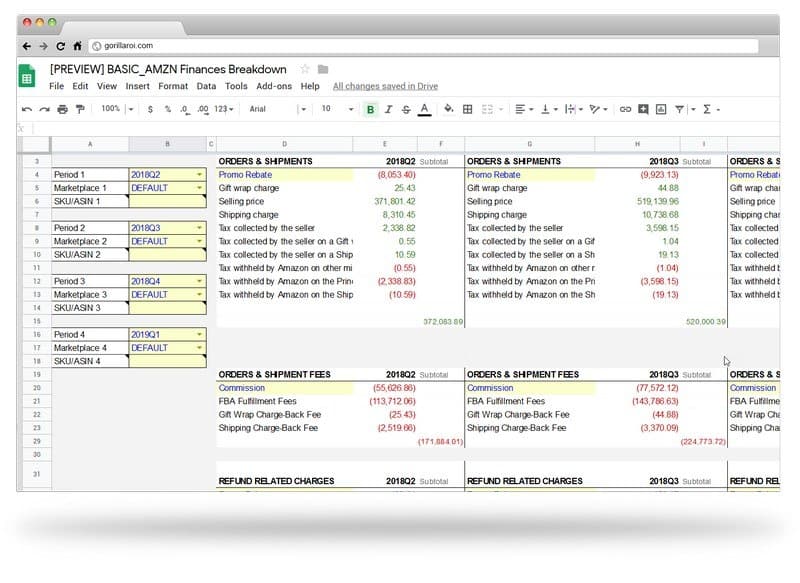Toggle italic formatting
800x583 pixels.
388,109
